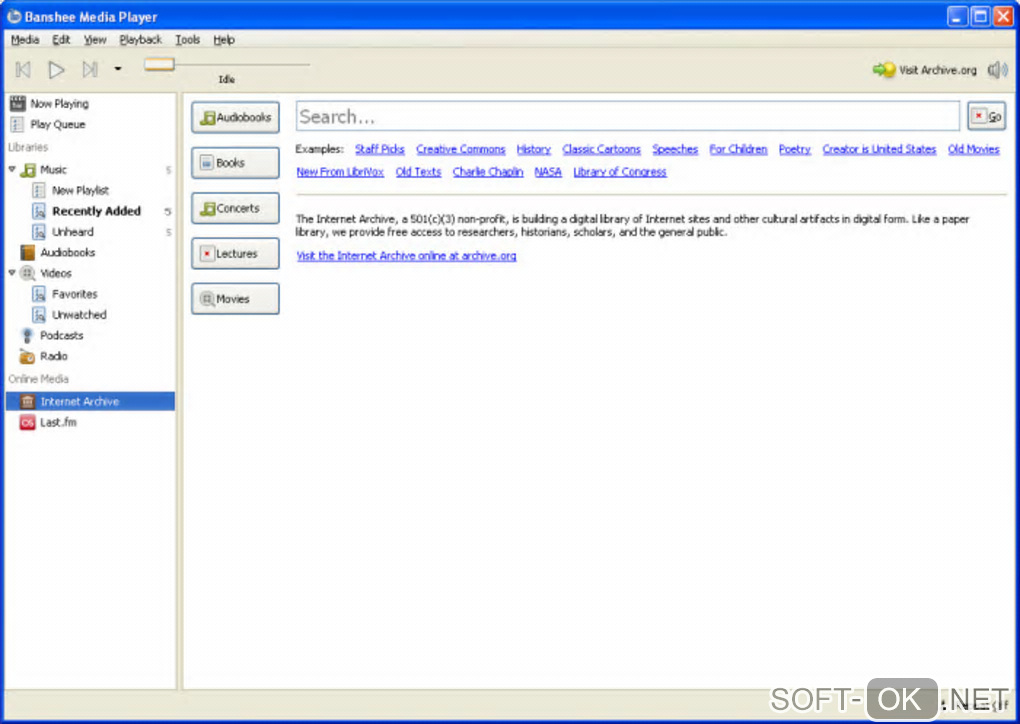Viewport: 1020px width, 724px height.
Task: Open the Tools menu
Action: point(187,40)
